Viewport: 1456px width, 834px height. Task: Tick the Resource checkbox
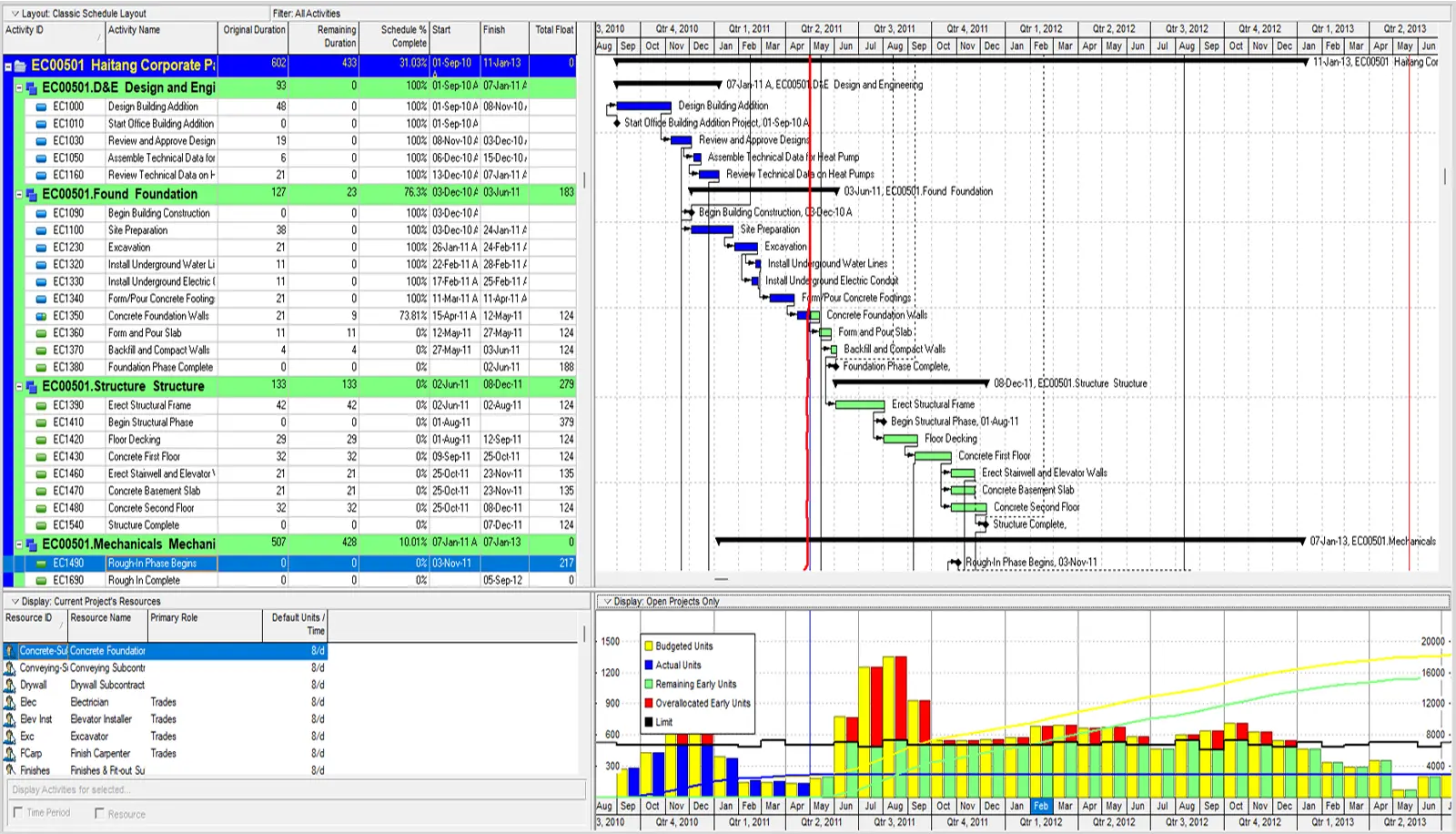click(99, 813)
